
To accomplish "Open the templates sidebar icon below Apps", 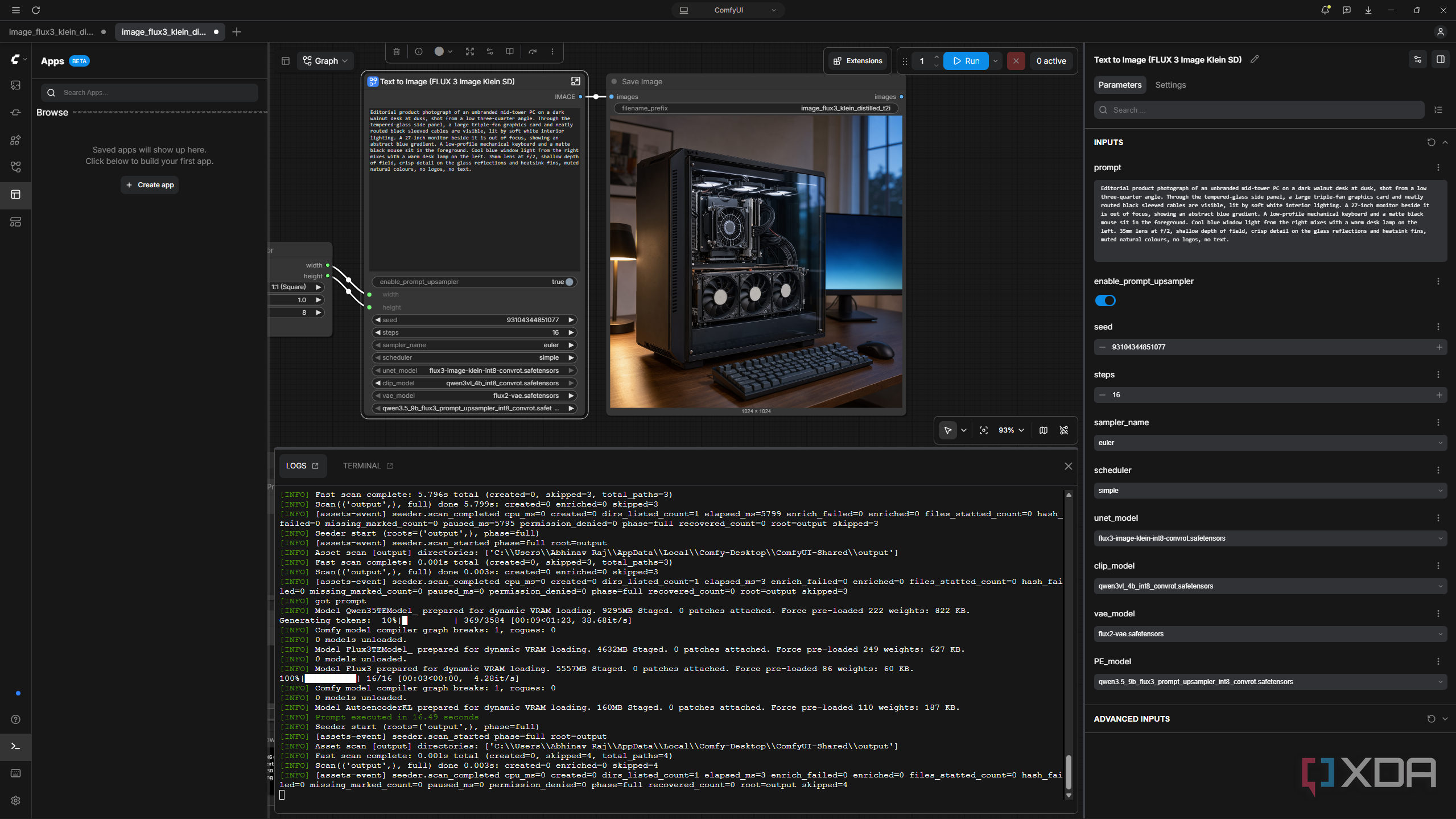I will coord(15,222).
